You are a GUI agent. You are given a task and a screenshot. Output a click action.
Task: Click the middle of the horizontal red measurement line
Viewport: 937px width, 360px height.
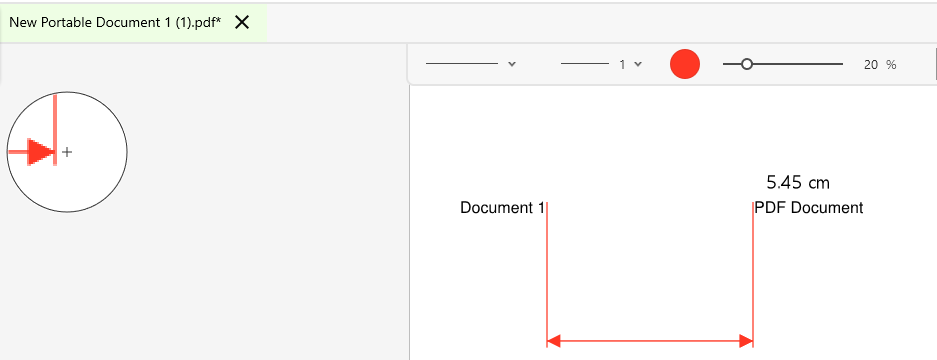click(650, 341)
